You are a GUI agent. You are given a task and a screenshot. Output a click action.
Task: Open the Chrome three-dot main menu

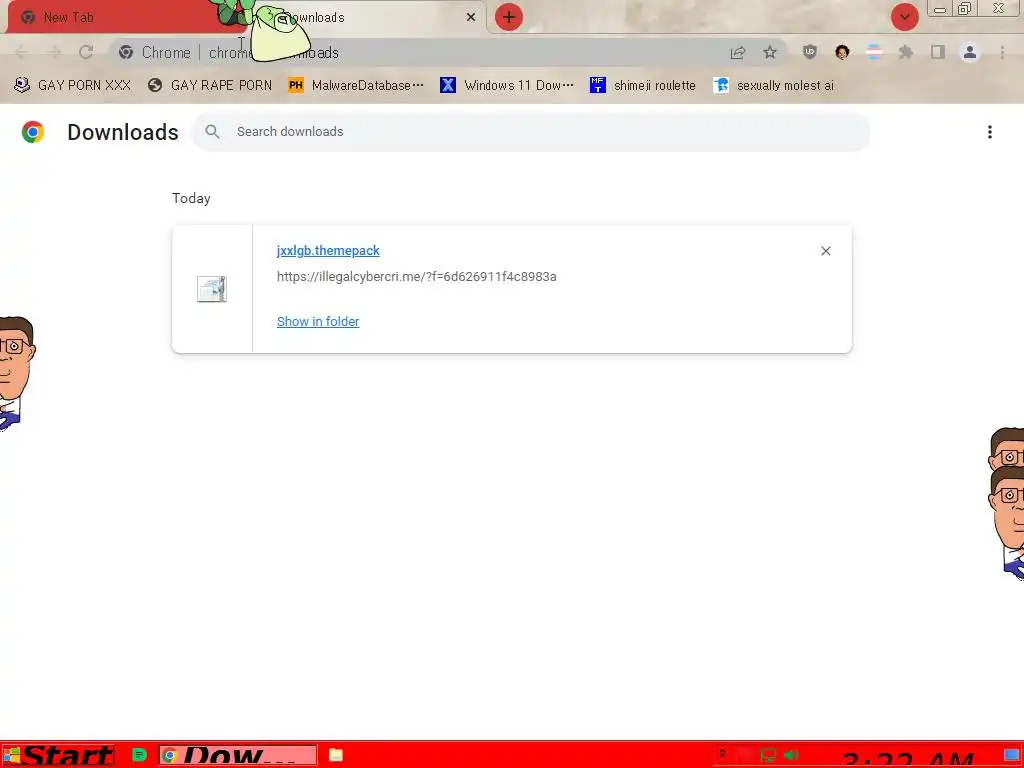coord(1002,52)
